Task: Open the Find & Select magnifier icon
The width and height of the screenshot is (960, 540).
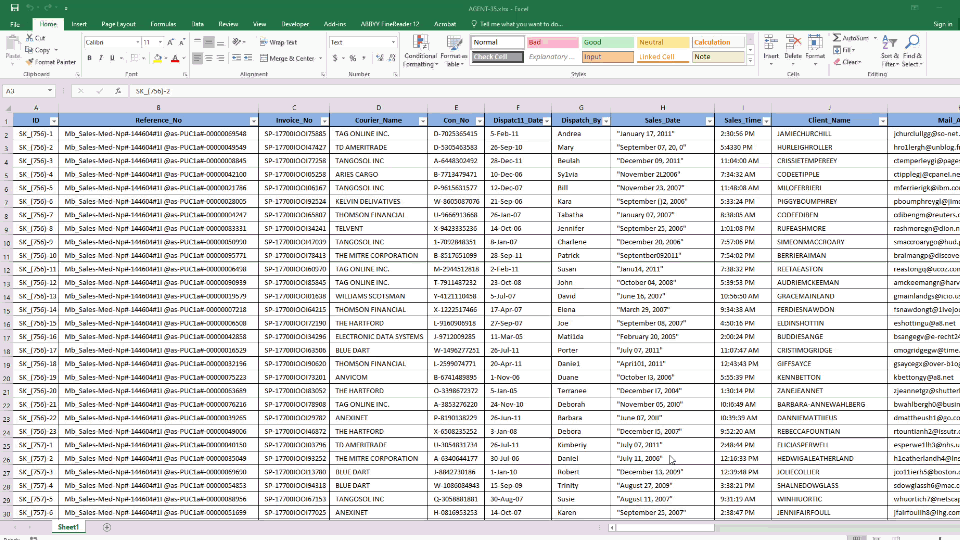Action: (x=912, y=42)
